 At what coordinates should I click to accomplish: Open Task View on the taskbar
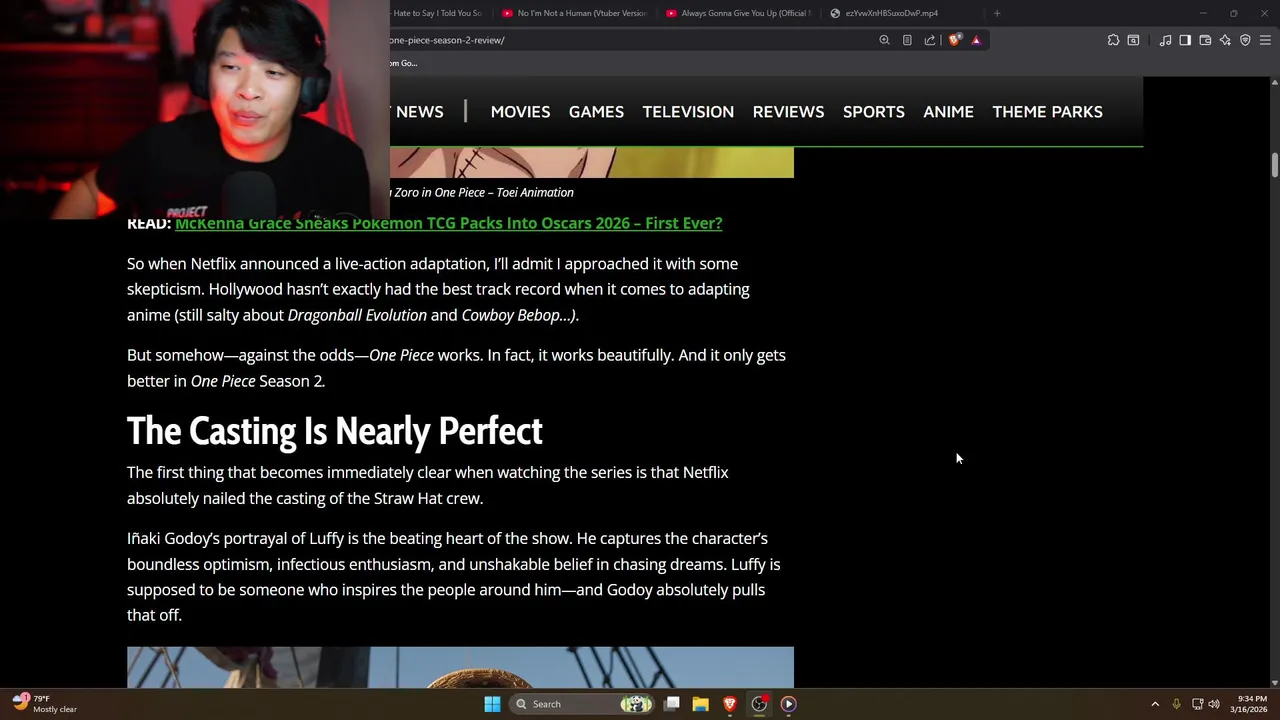pyautogui.click(x=672, y=704)
